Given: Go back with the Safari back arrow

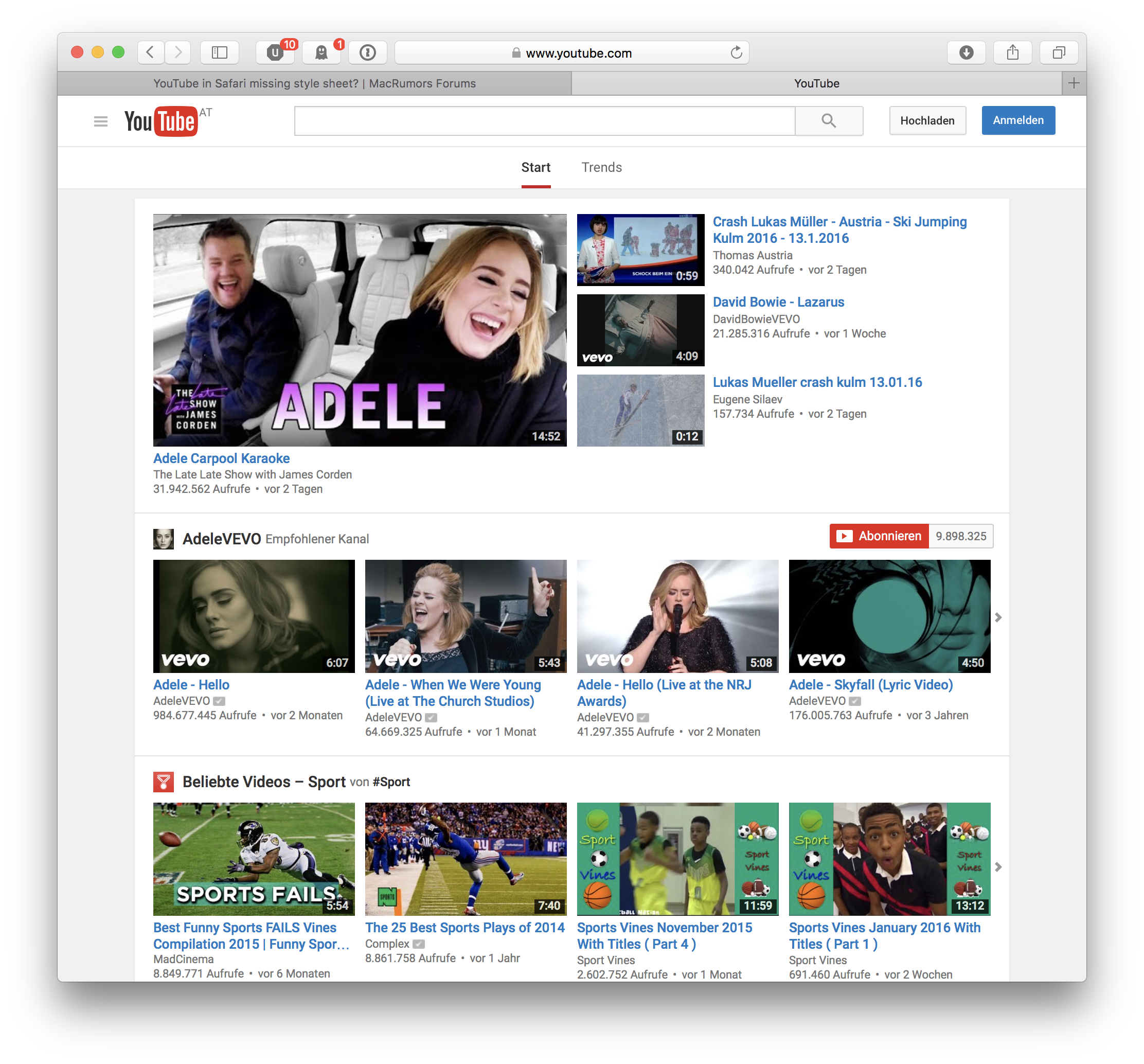Looking at the screenshot, I should 150,53.
